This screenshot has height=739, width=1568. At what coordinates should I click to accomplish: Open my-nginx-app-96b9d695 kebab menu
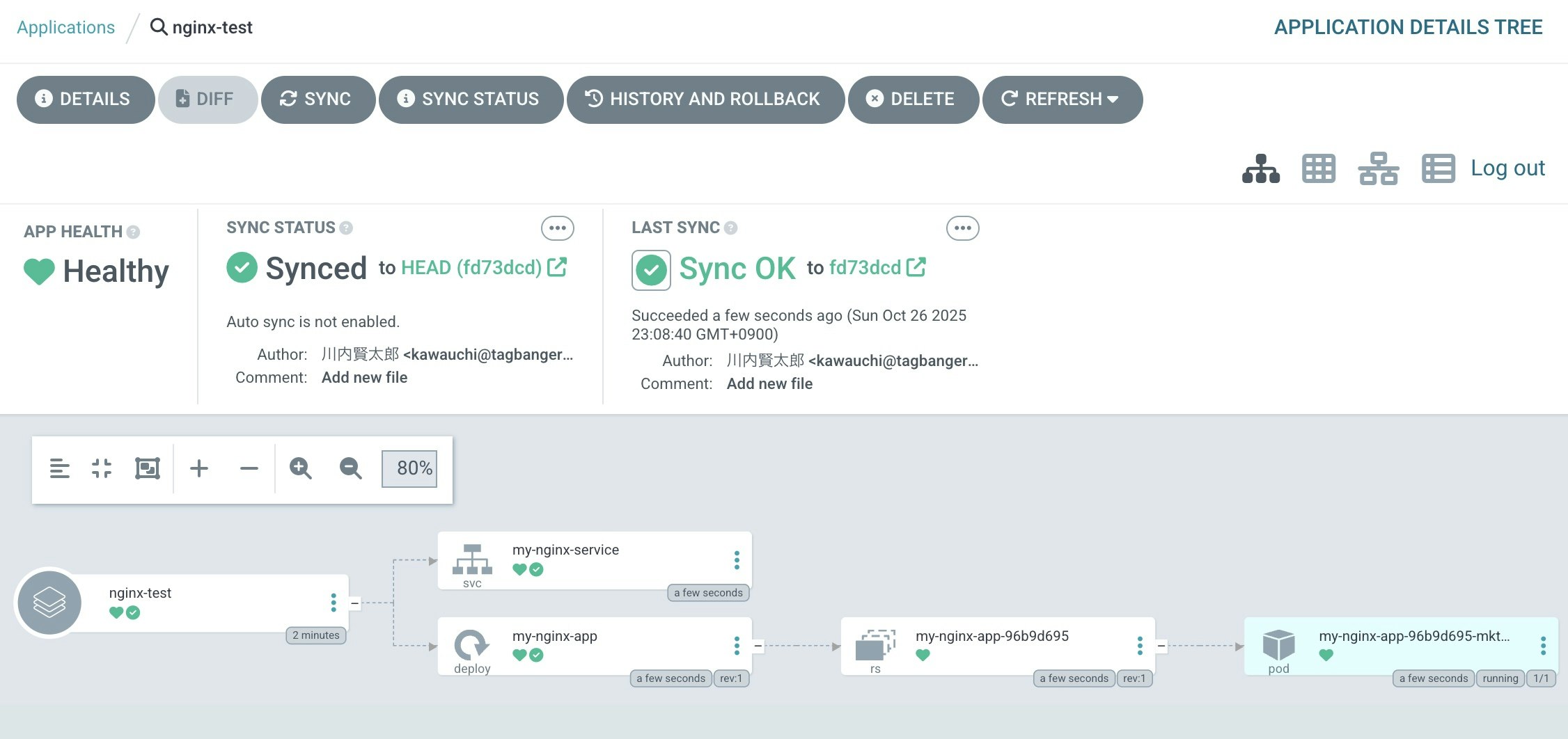1140,646
